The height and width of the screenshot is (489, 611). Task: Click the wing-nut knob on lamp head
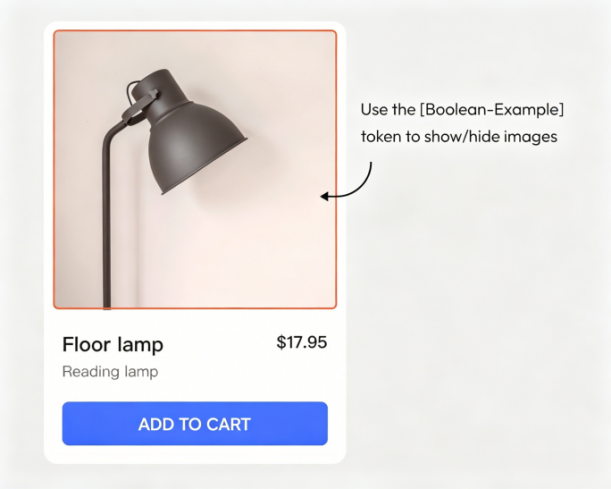[x=151, y=95]
